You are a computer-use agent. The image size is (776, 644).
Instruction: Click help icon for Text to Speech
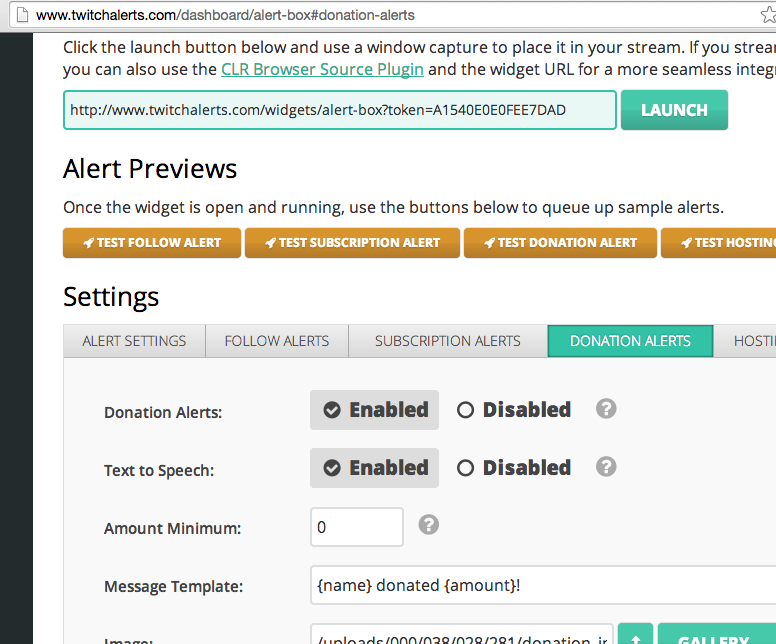pos(606,467)
